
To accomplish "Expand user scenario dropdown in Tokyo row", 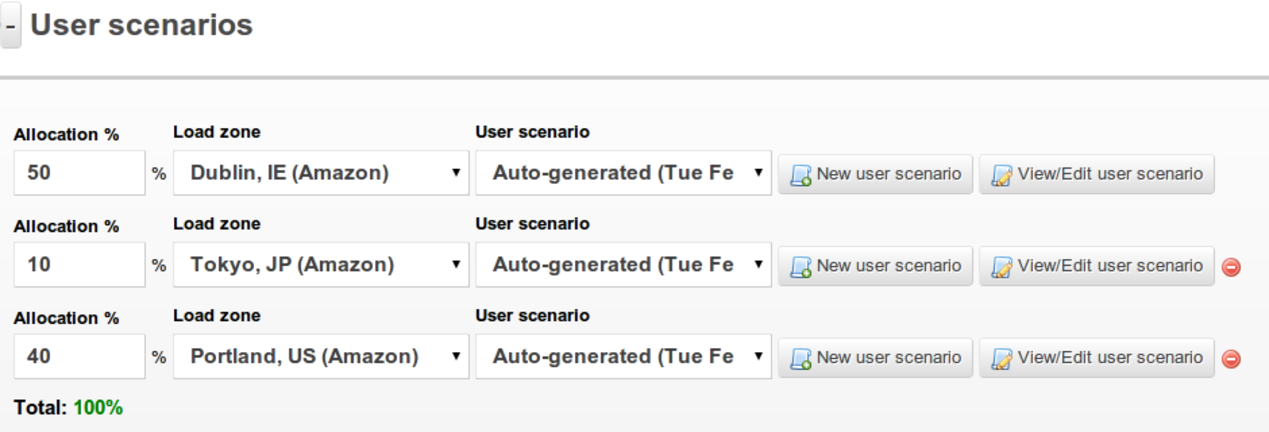I will 623,265.
